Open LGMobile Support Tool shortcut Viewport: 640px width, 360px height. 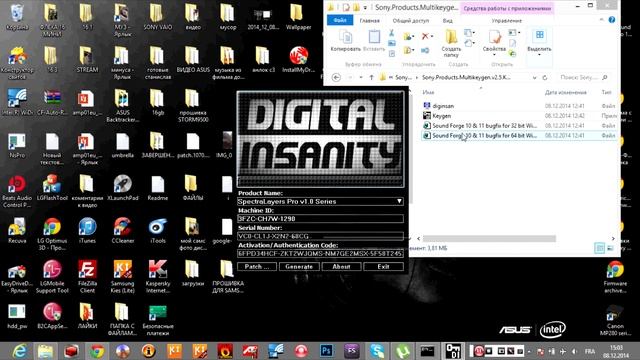click(x=52, y=276)
